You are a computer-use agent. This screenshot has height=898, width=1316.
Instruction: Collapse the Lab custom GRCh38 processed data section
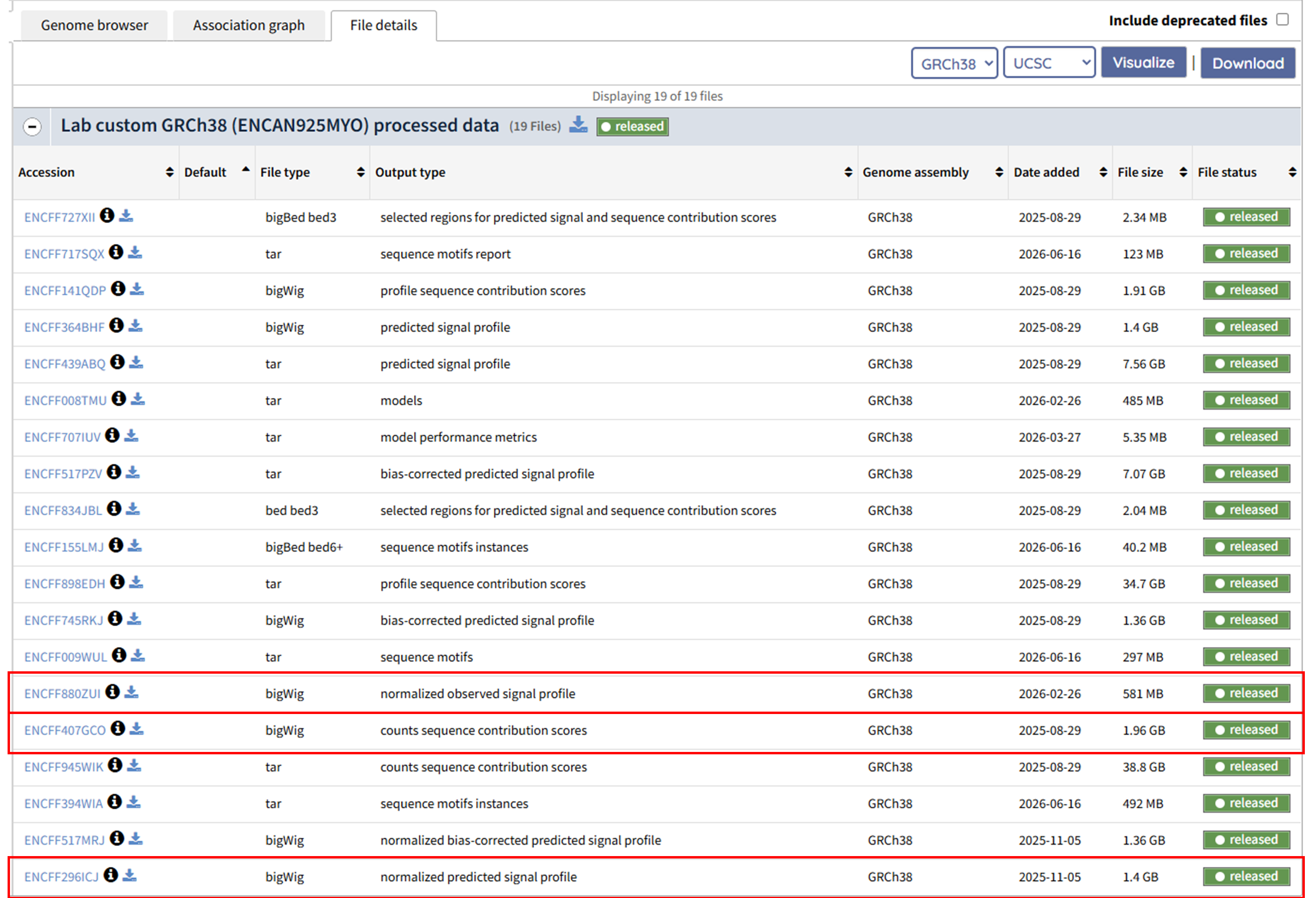32,127
